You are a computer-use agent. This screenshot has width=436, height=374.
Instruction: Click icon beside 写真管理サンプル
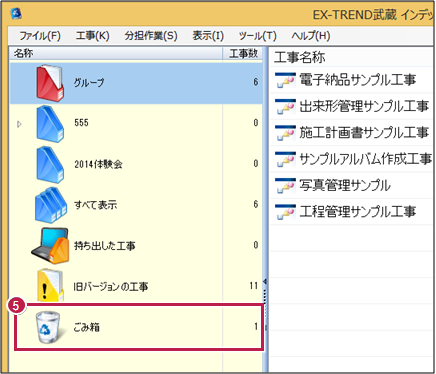click(285, 186)
